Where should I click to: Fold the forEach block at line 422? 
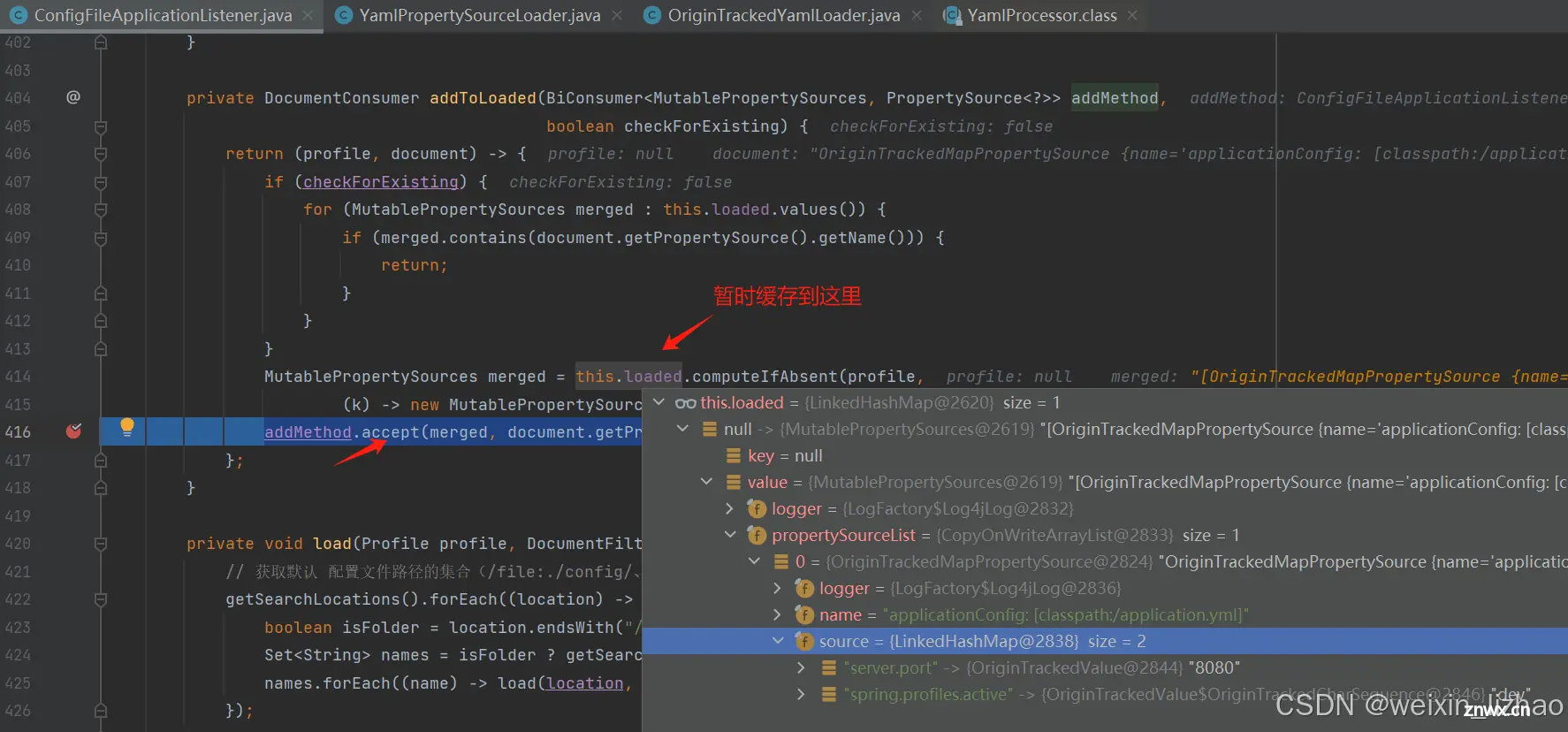pos(101,599)
